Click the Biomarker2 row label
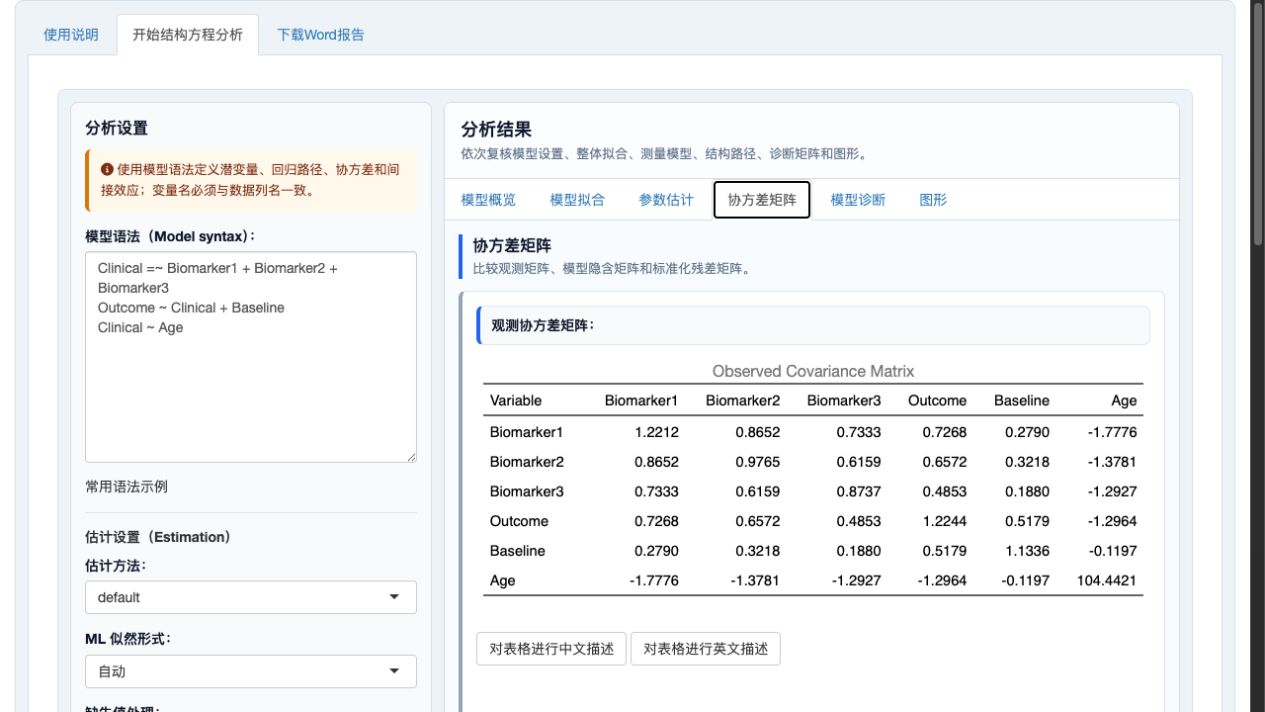Screen dimensions: 1265x712 pyautogui.click(x=527, y=462)
